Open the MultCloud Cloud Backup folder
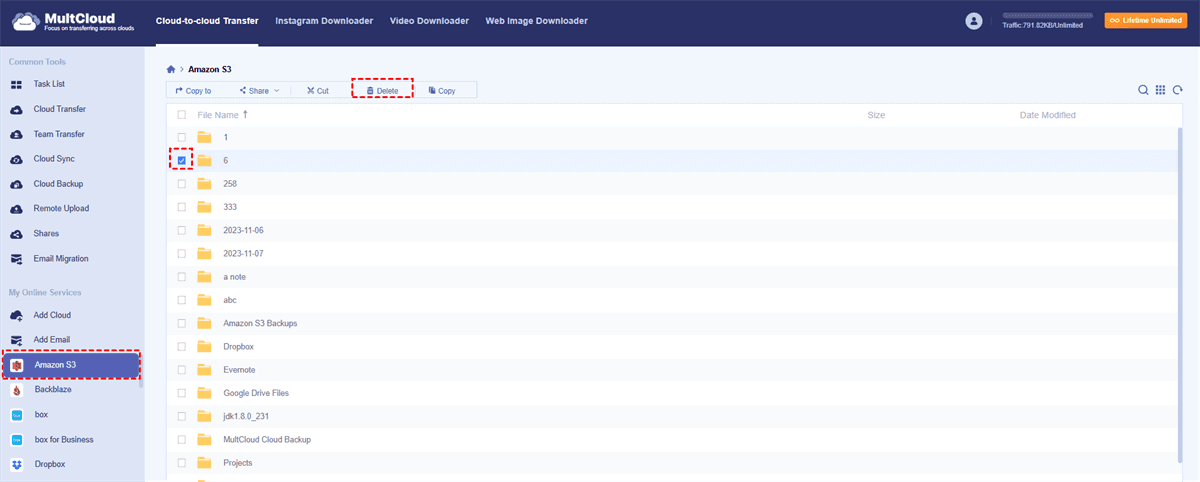Viewport: 1200px width, 482px height. point(267,440)
